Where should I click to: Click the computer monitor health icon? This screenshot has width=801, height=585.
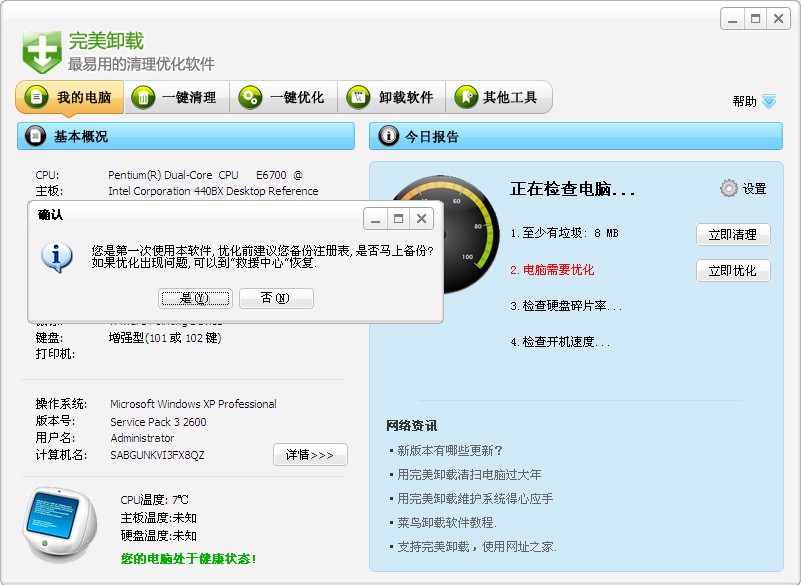click(x=60, y=524)
